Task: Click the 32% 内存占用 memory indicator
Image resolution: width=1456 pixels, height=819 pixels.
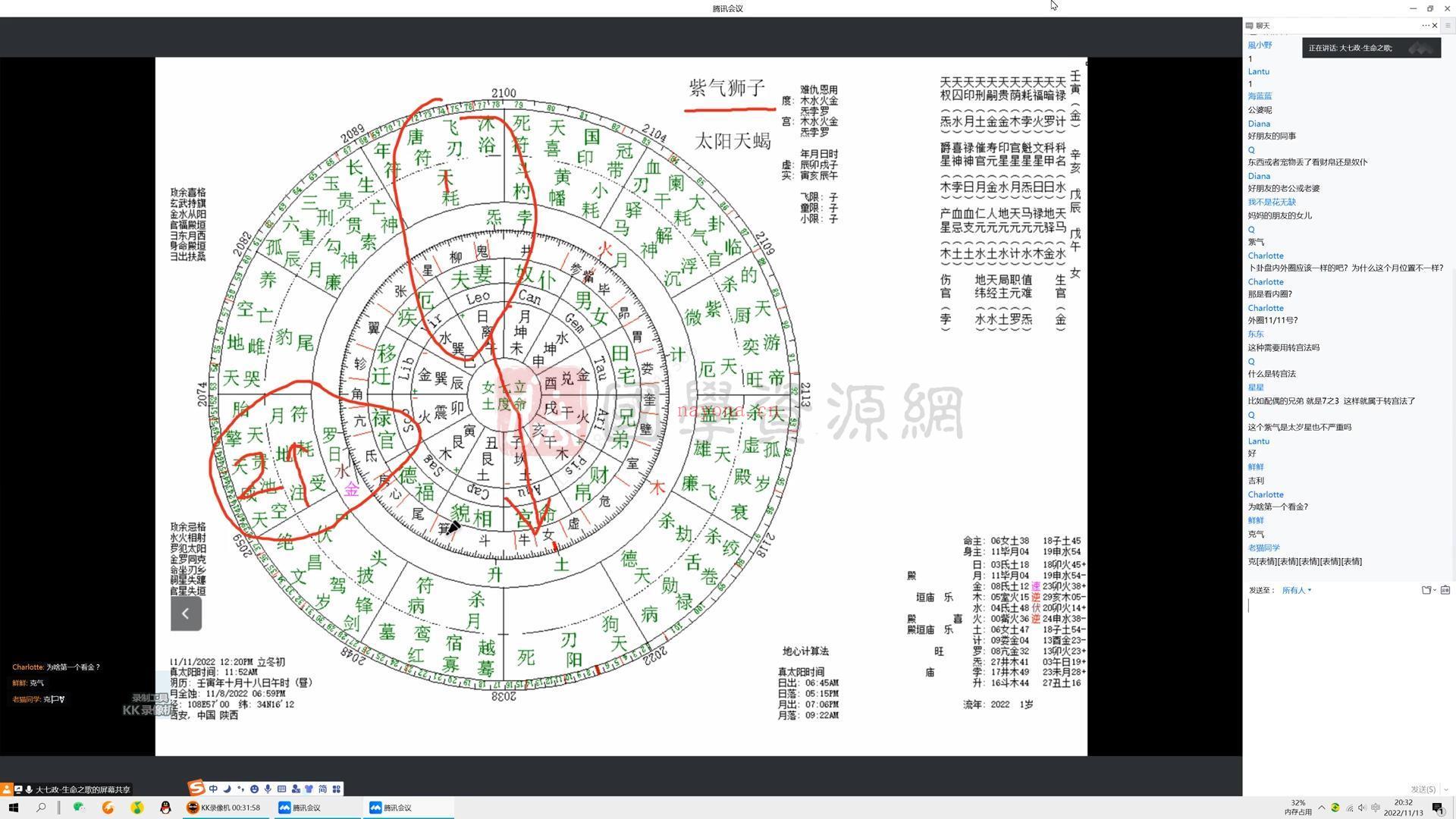Action: click(1298, 808)
